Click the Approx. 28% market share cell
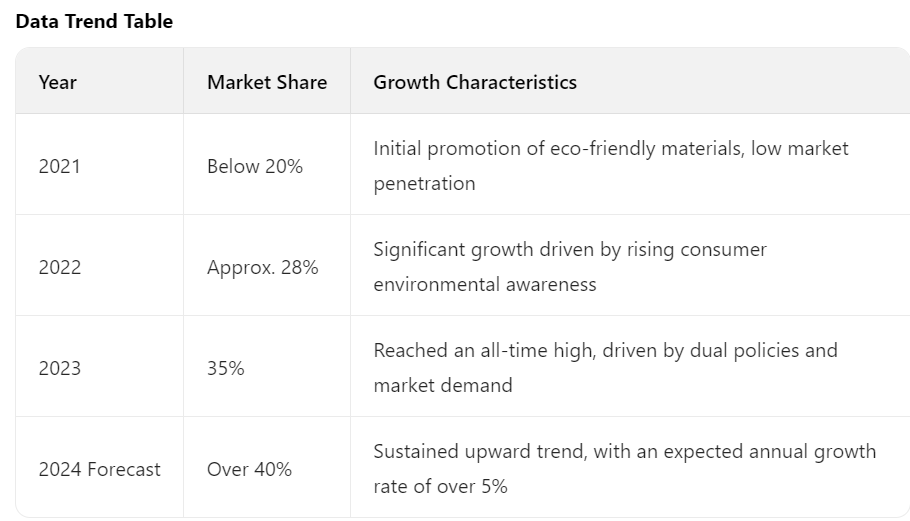Image resolution: width=910 pixels, height=521 pixels. click(x=262, y=267)
